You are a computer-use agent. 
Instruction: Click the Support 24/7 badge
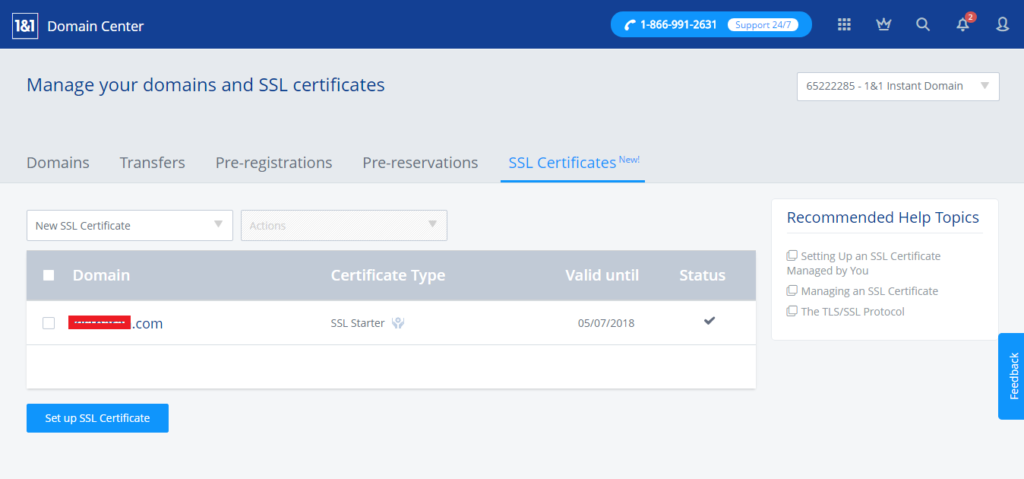[x=763, y=25]
